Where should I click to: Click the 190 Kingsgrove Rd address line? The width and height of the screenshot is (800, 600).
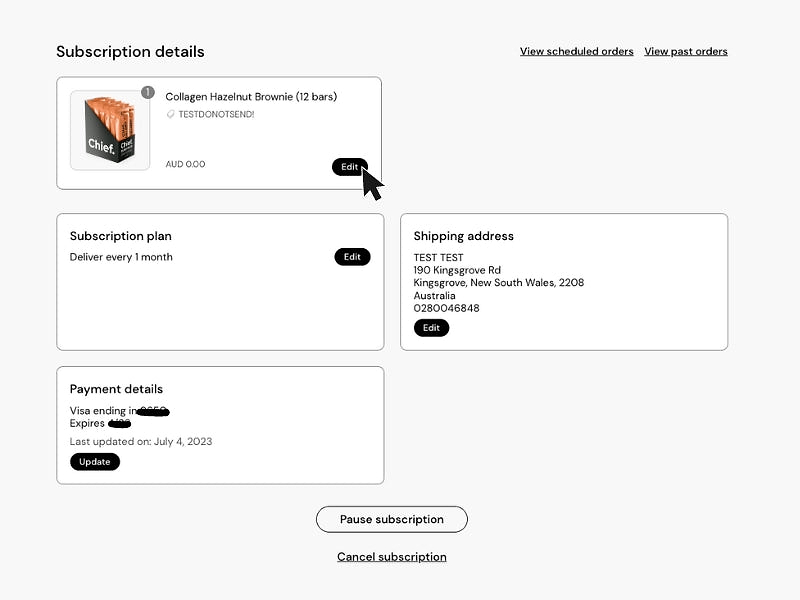457,270
